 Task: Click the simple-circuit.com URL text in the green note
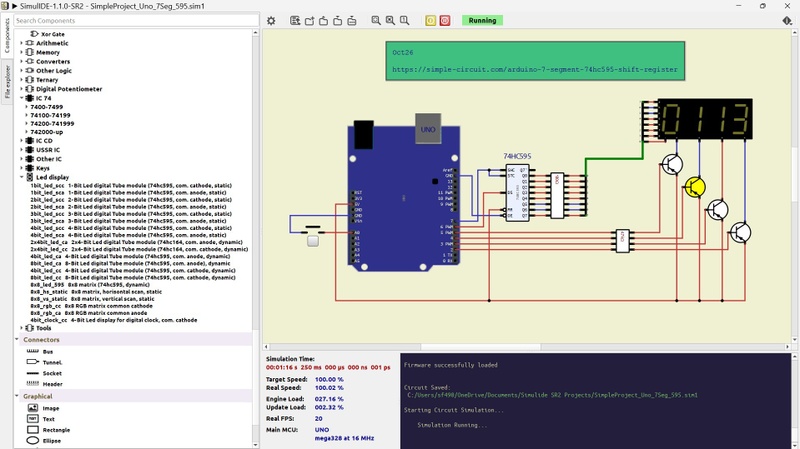tap(535, 69)
